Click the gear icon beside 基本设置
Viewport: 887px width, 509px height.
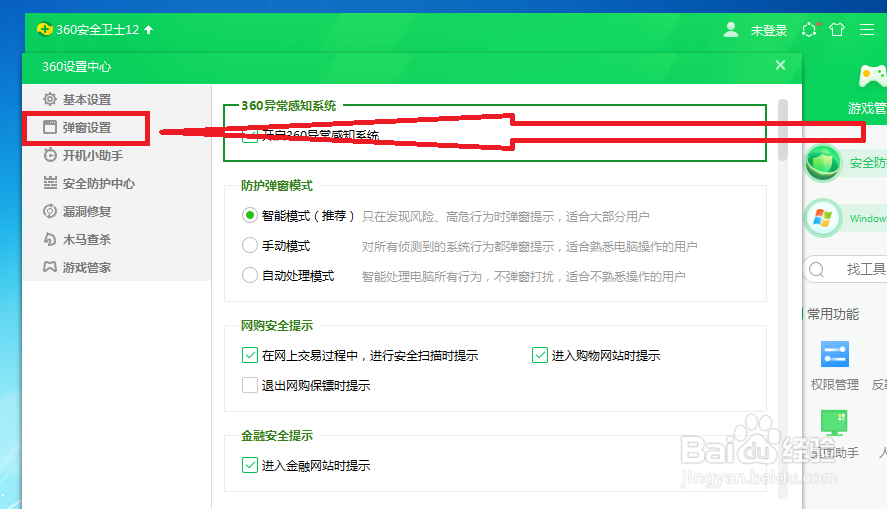(50, 99)
